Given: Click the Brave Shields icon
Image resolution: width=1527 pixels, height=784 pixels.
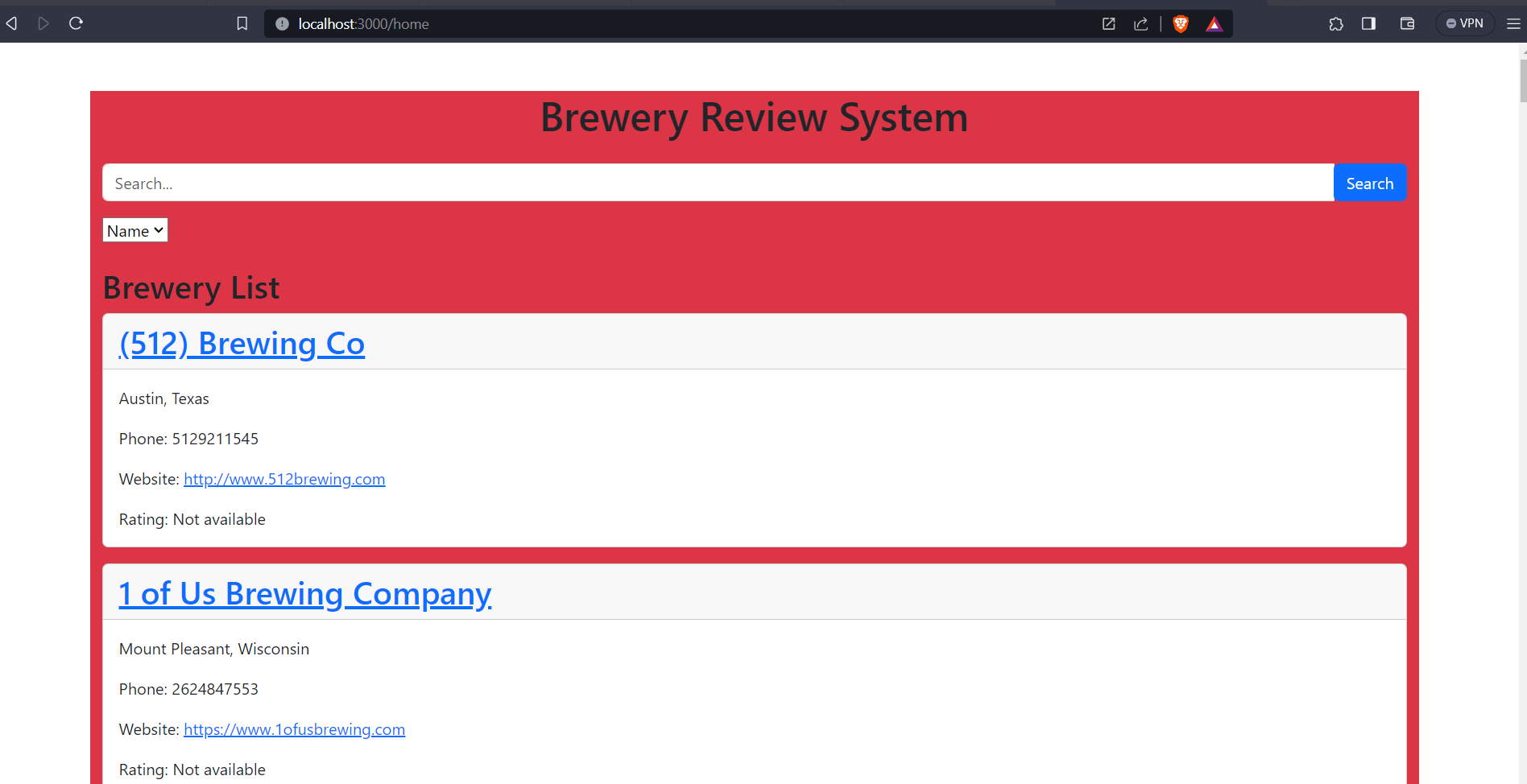Looking at the screenshot, I should click(x=1179, y=23).
